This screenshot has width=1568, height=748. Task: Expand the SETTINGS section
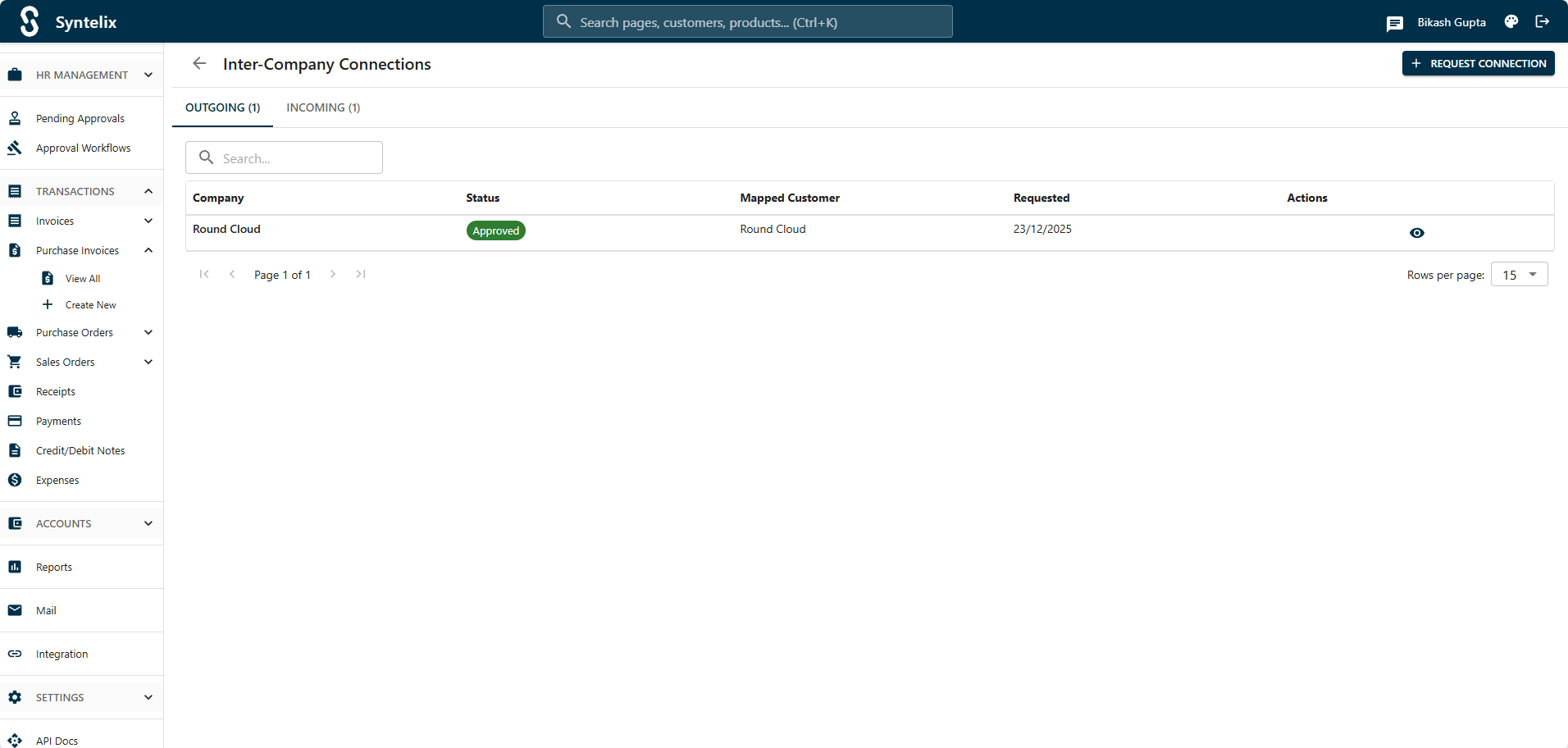point(148,697)
